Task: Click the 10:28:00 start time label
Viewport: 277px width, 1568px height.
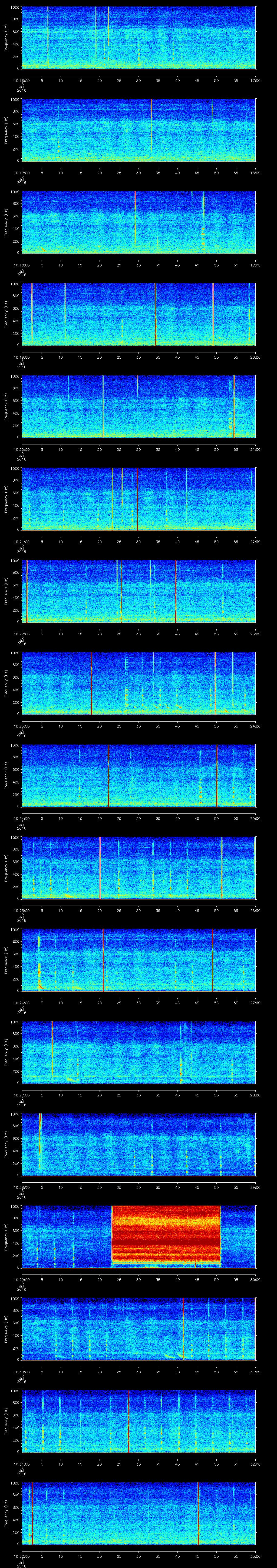Action: point(21,1187)
